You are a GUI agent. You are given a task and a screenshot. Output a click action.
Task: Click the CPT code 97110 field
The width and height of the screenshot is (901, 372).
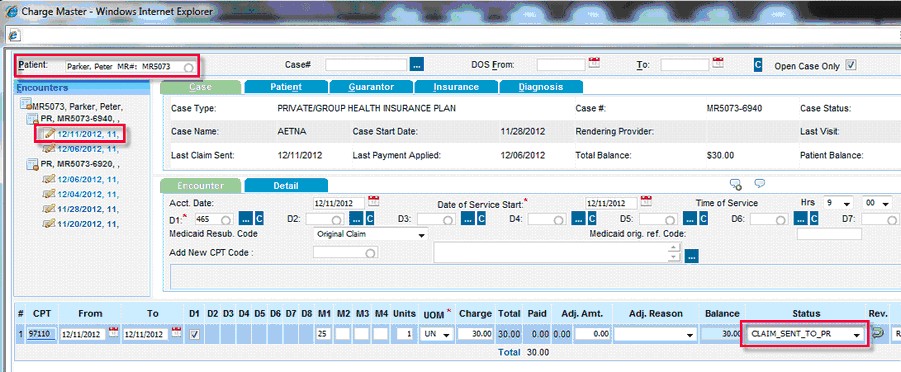(41, 333)
